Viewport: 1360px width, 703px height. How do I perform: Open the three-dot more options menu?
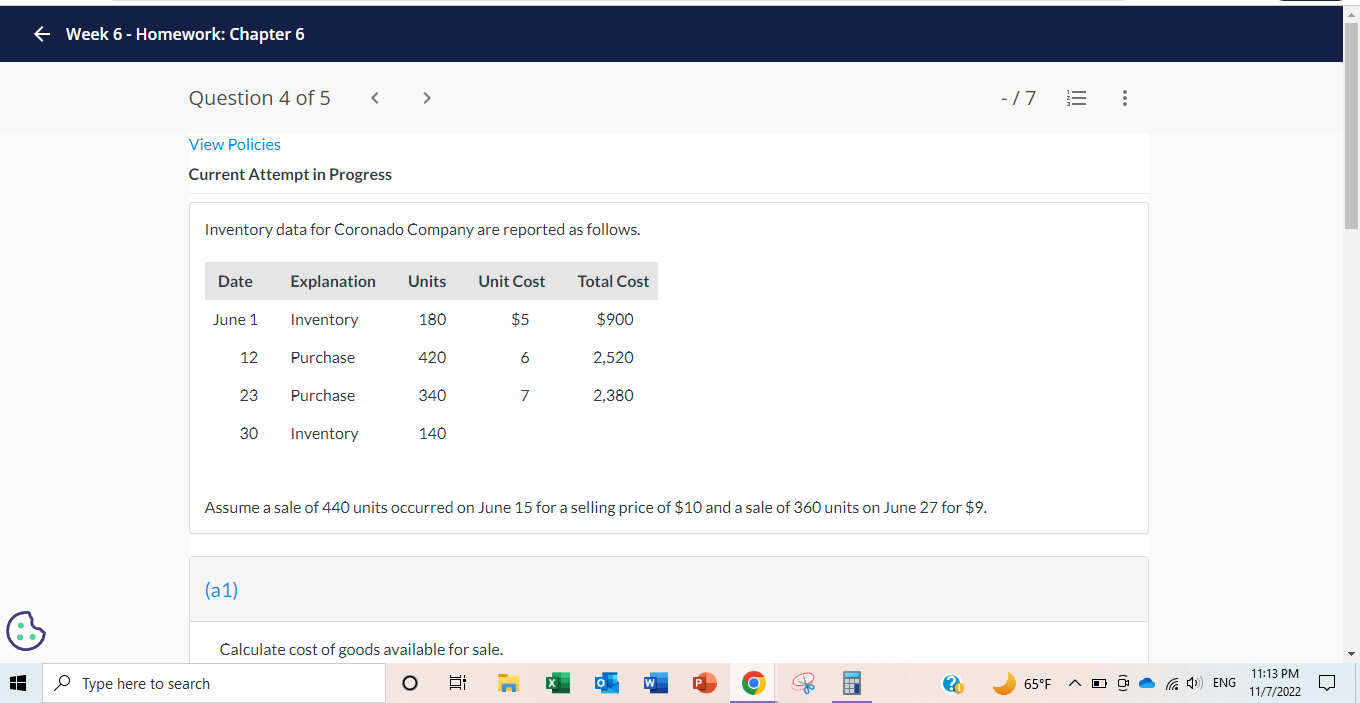pyautogui.click(x=1125, y=98)
